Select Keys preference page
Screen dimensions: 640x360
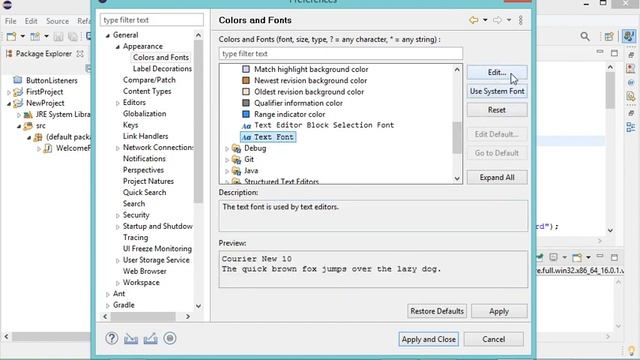tap(131, 125)
